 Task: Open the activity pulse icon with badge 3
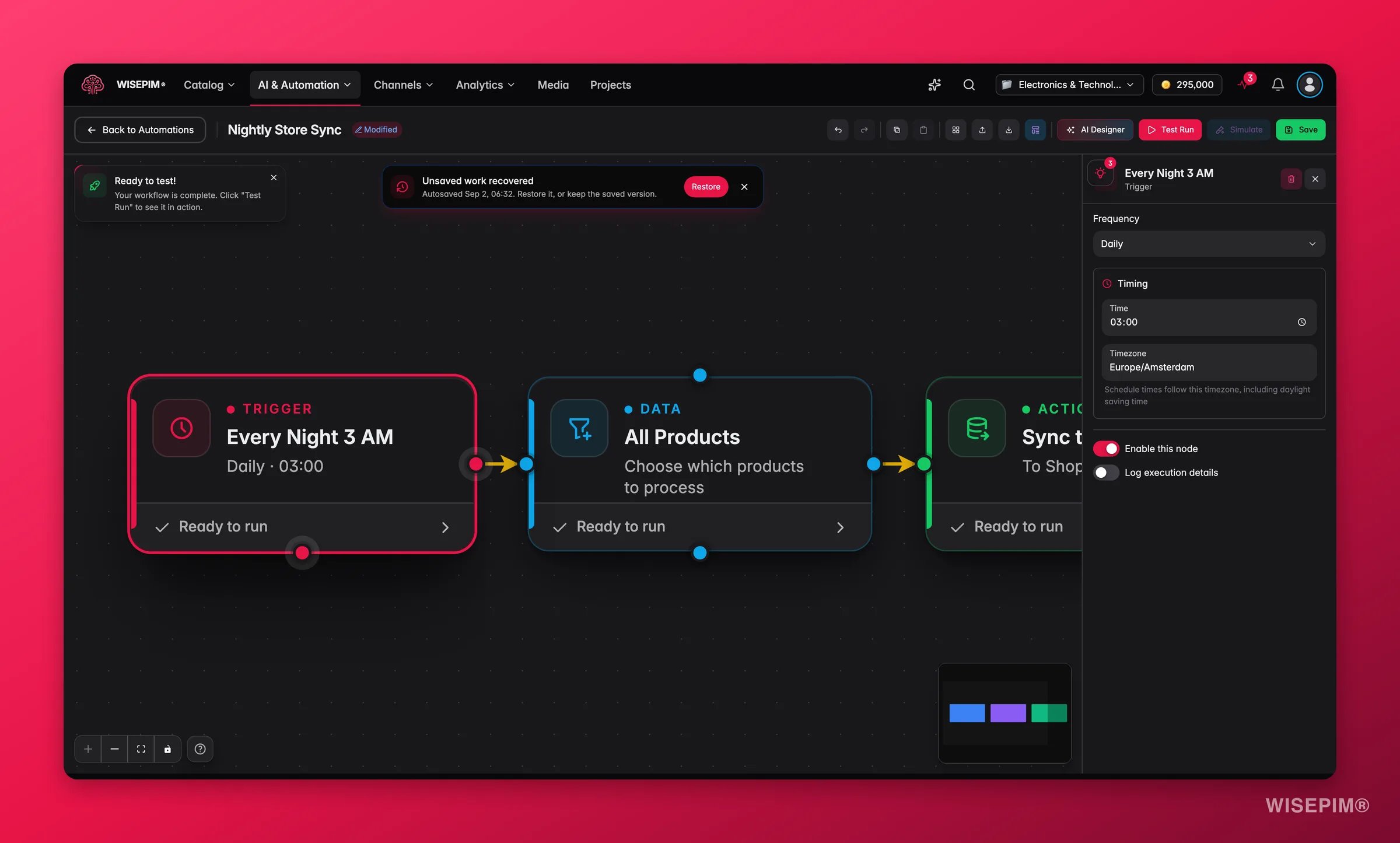(1245, 83)
